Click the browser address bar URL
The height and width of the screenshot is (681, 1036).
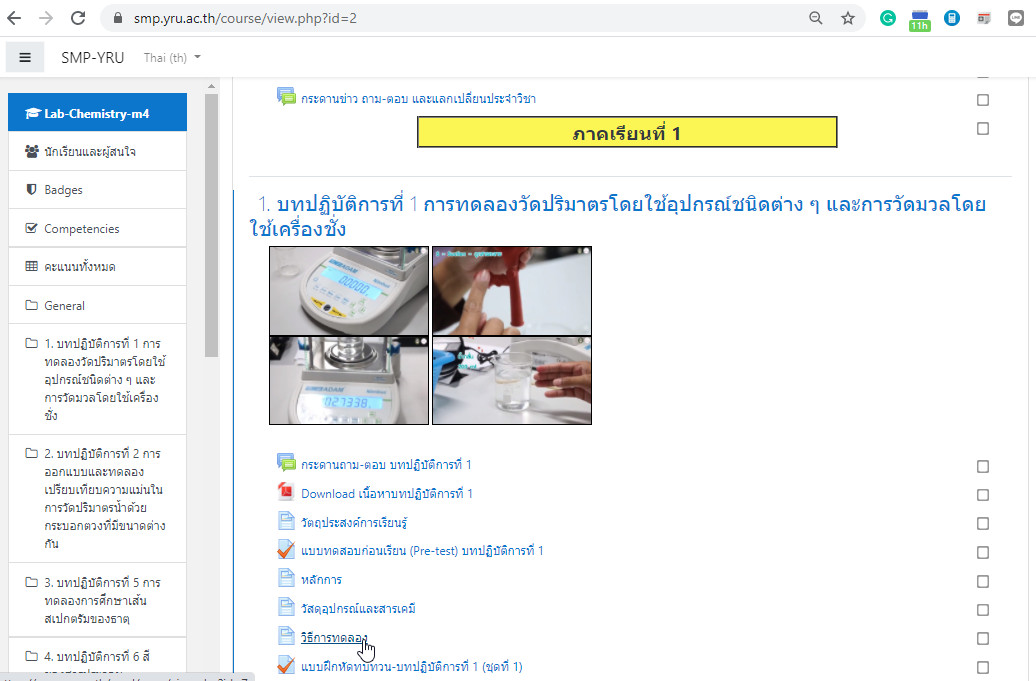click(x=245, y=18)
